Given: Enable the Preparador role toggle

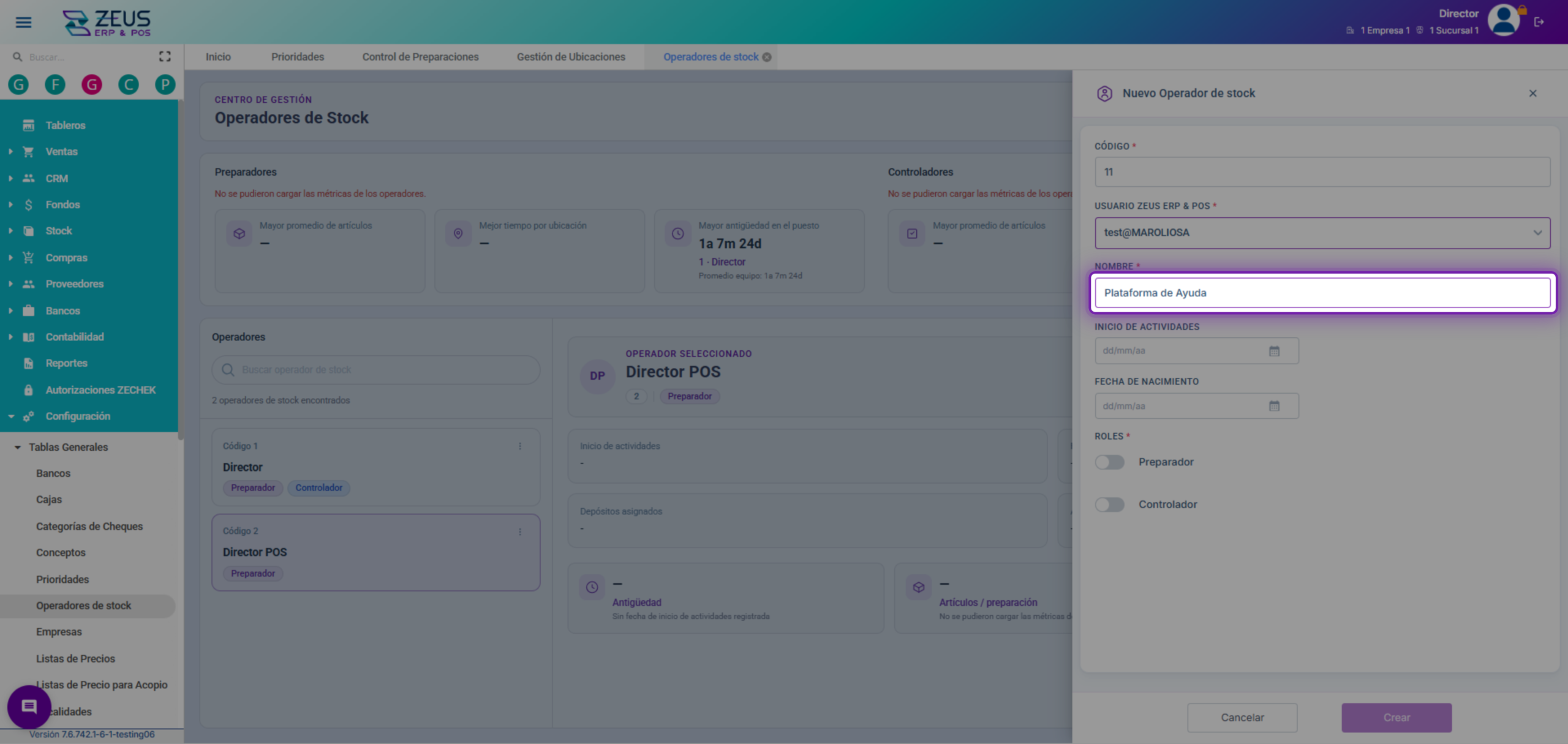Looking at the screenshot, I should coord(1109,462).
